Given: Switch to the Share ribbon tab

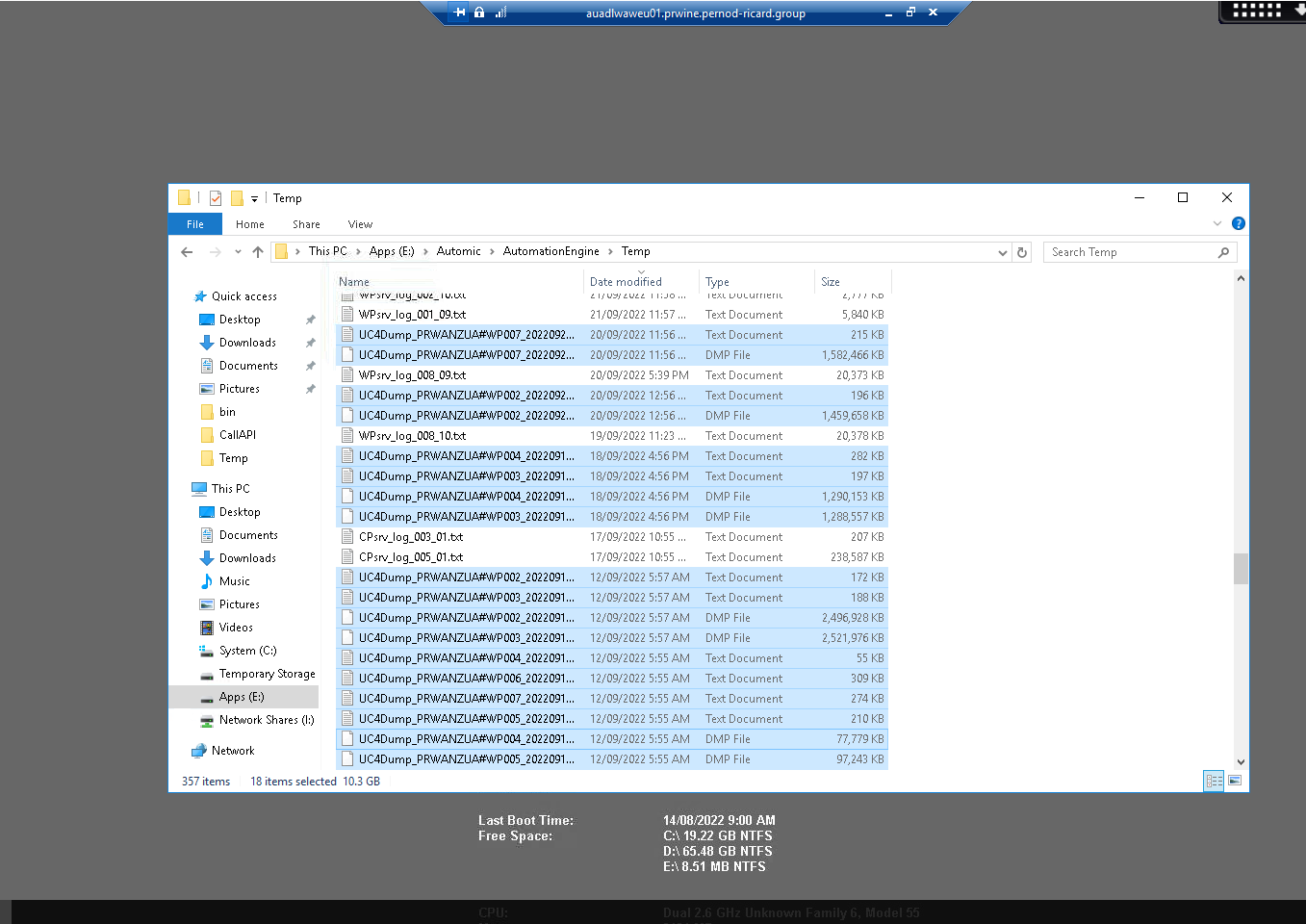Looking at the screenshot, I should tap(306, 223).
